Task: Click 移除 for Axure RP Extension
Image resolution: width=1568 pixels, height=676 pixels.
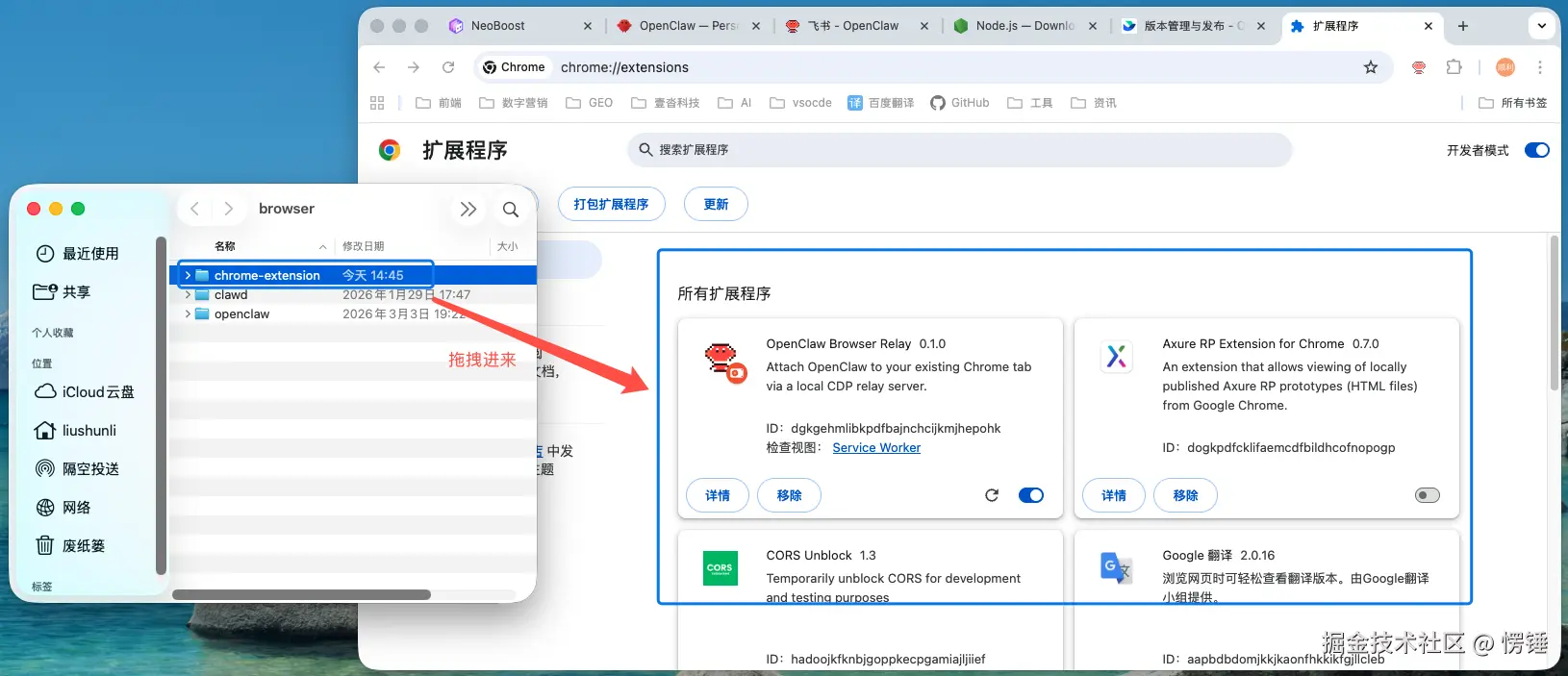Action: point(1186,495)
